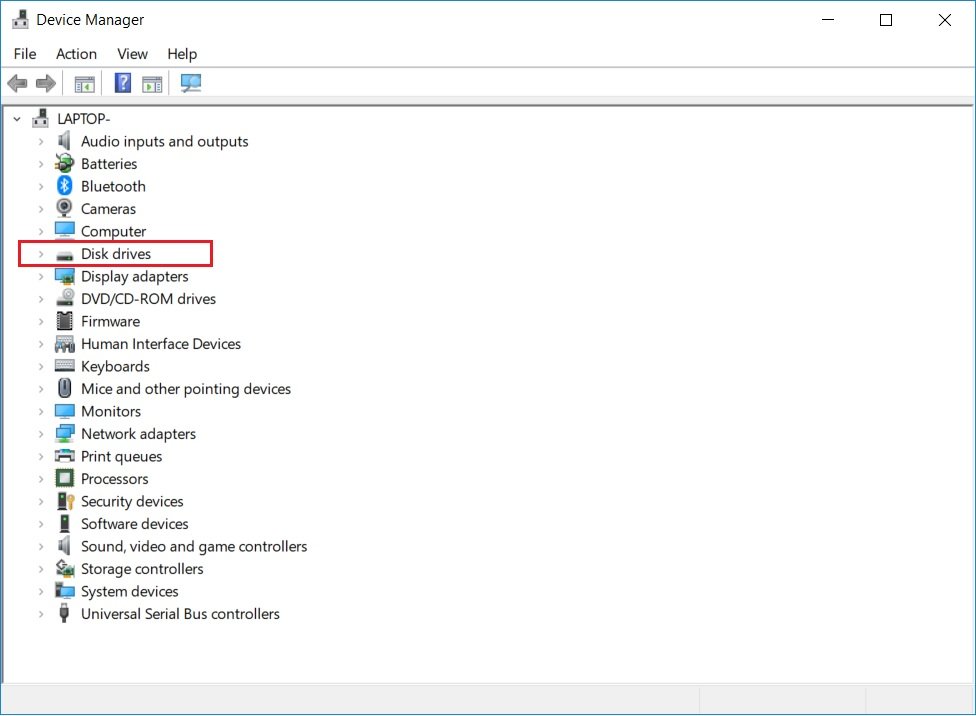976x716 pixels.
Task: Expand the Bluetooth chevron
Action: [40, 187]
